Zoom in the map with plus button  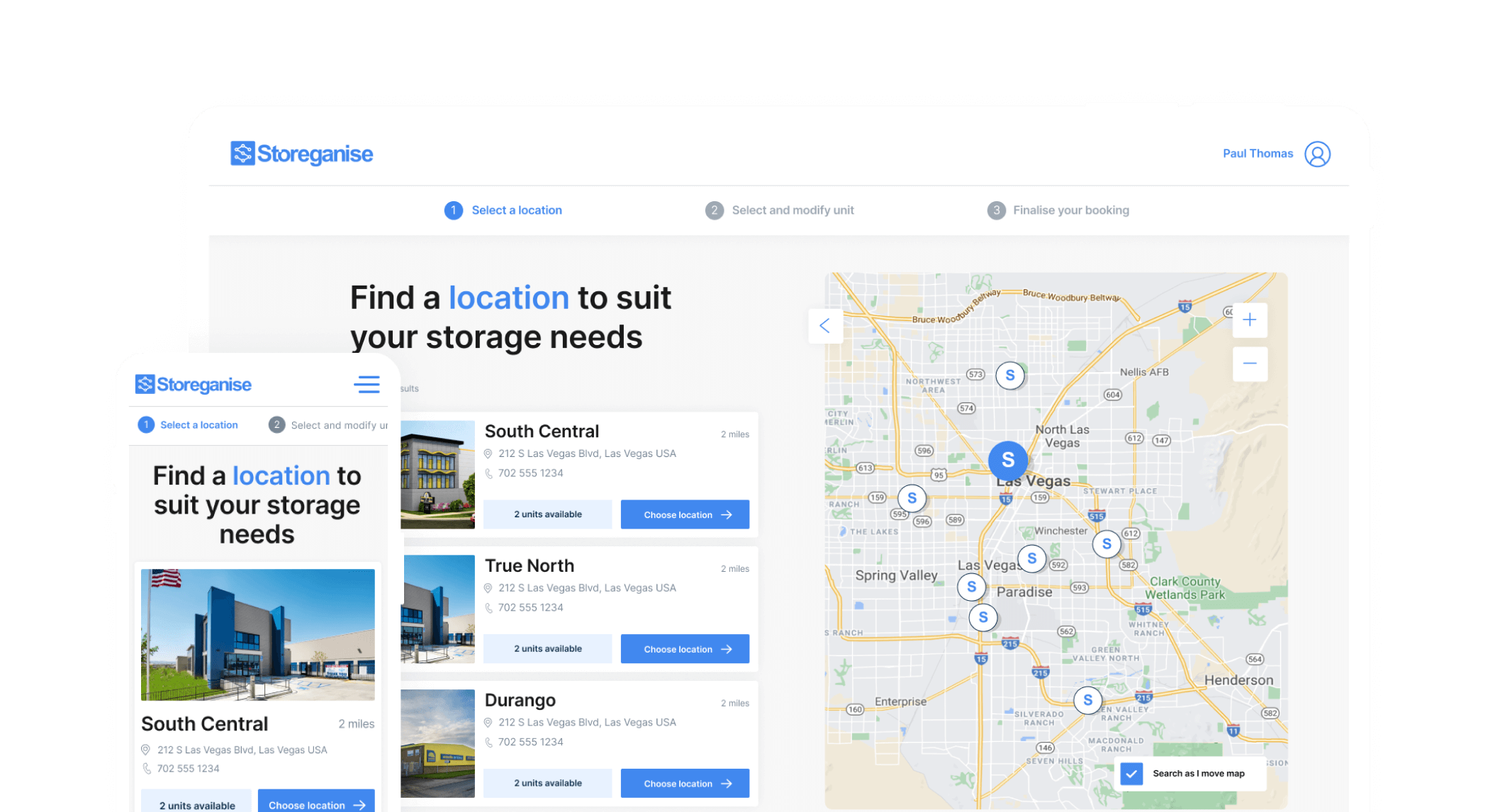tap(1250, 320)
